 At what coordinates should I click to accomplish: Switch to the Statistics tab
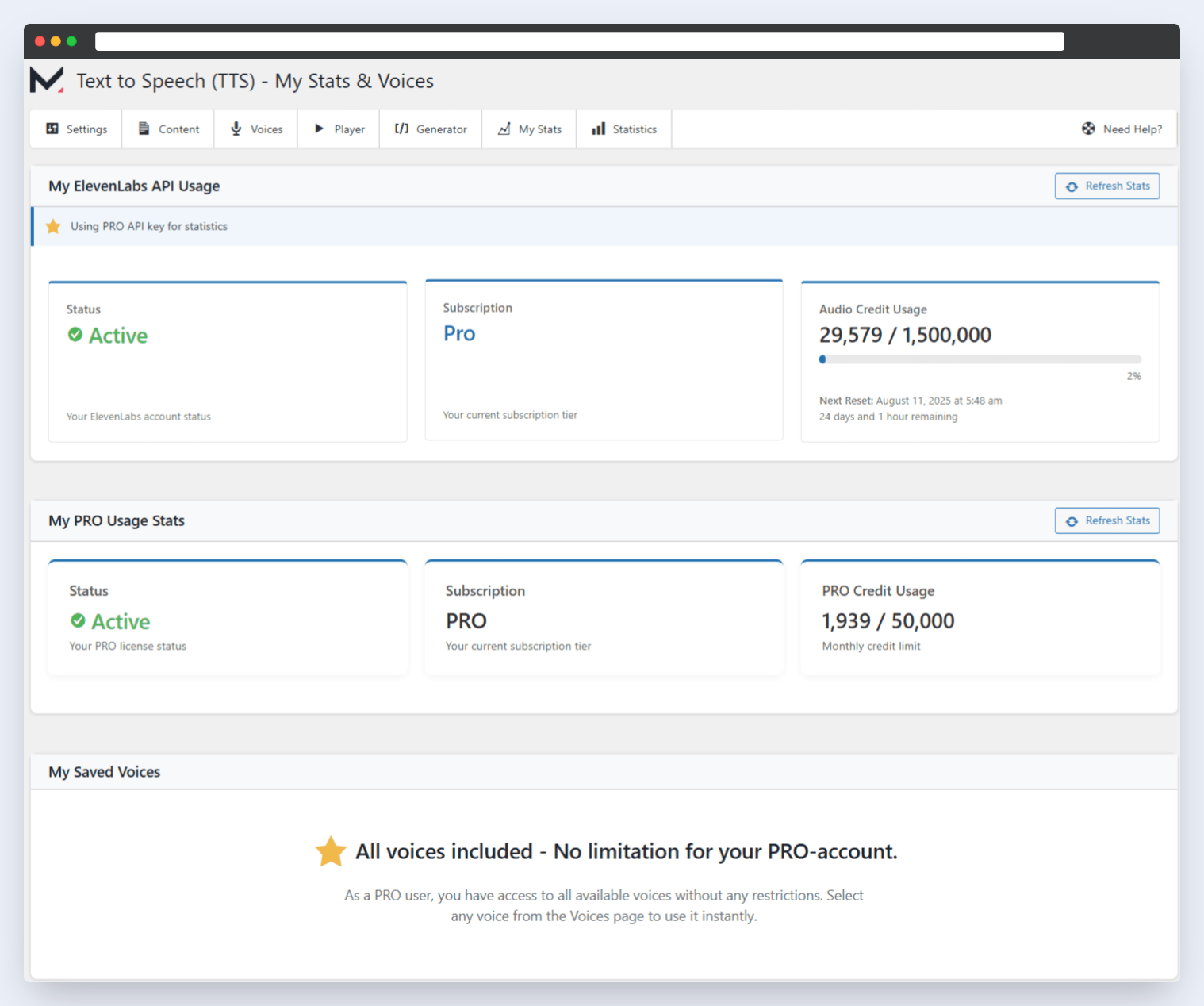[624, 129]
